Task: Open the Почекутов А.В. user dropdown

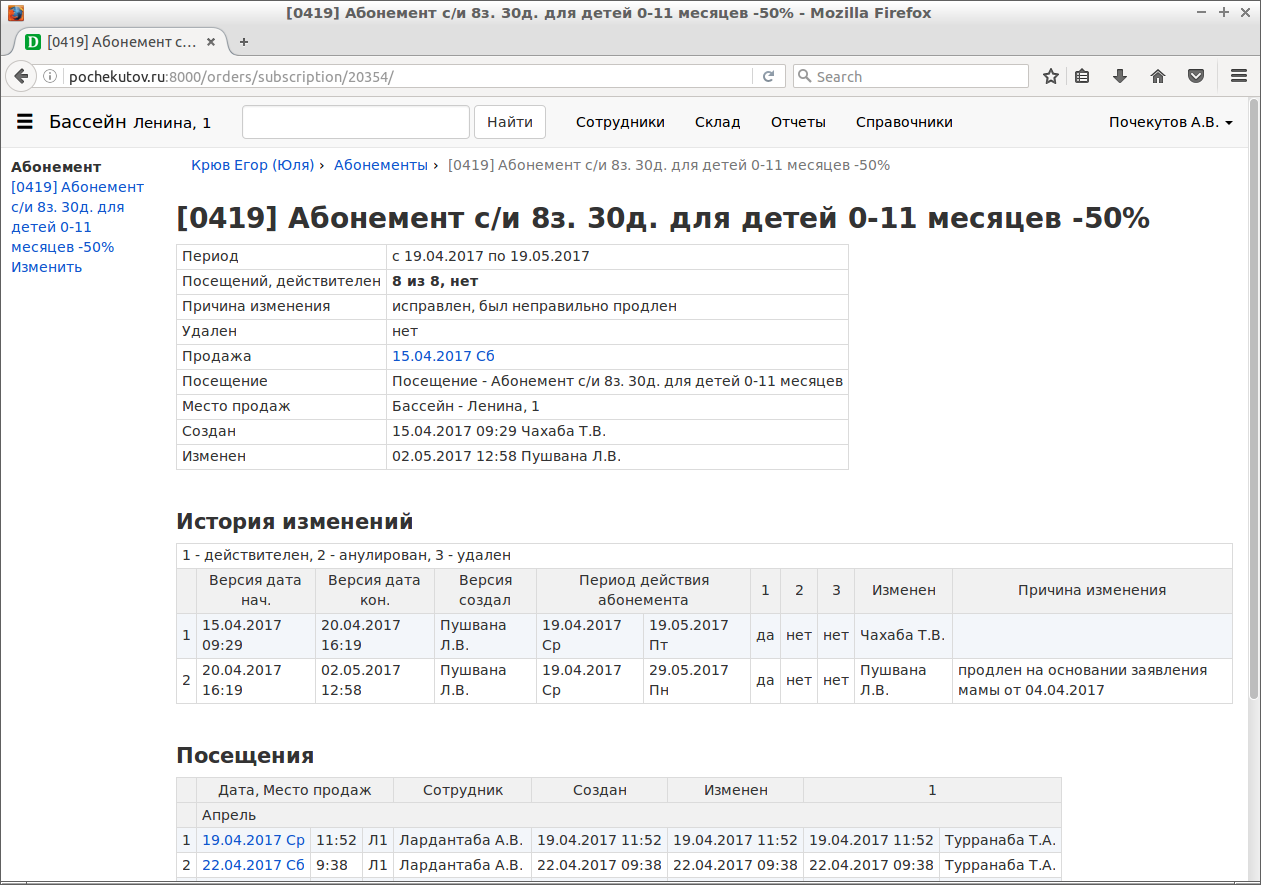Action: 1170,122
